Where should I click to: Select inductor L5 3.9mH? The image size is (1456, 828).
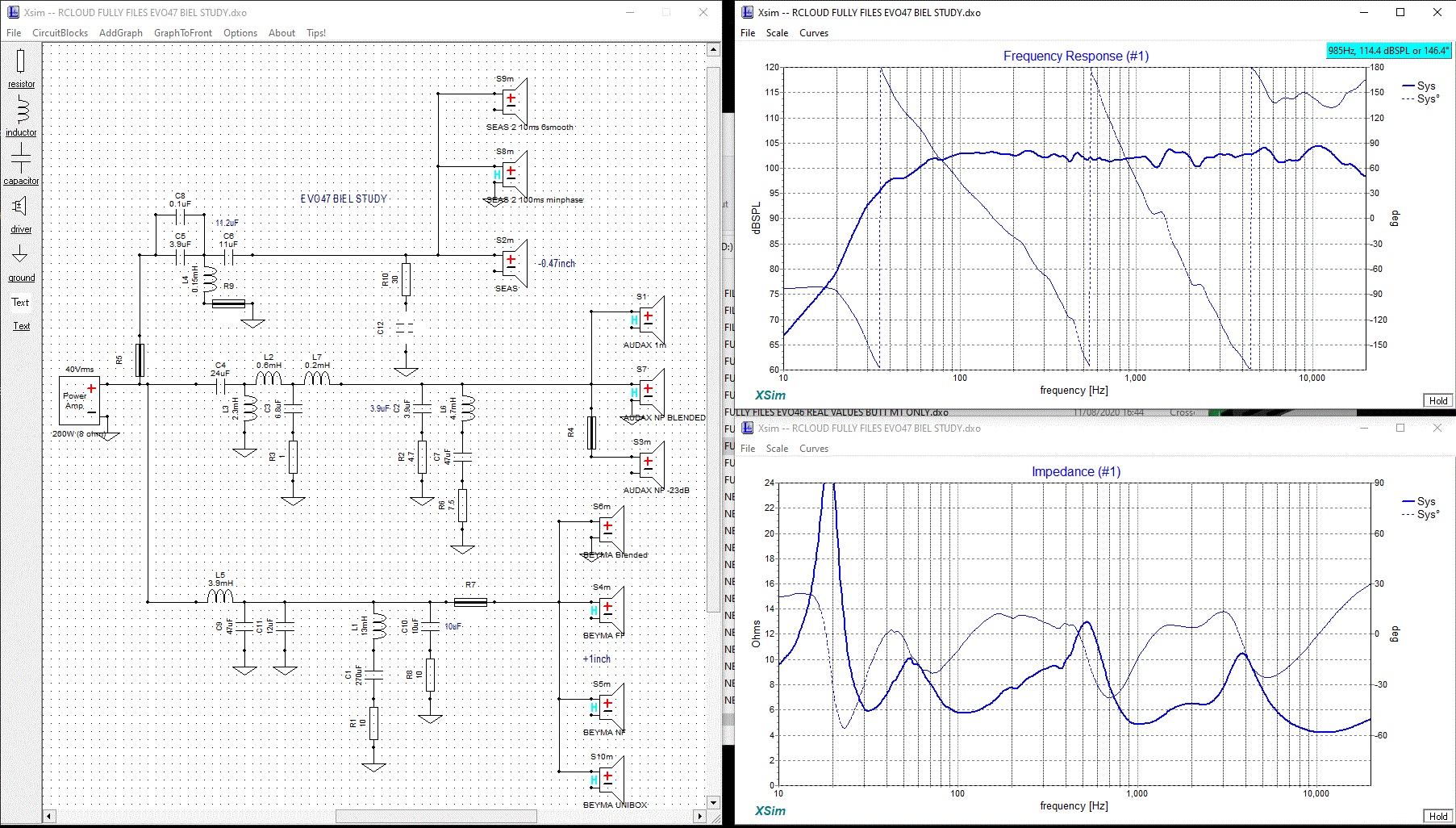[220, 596]
